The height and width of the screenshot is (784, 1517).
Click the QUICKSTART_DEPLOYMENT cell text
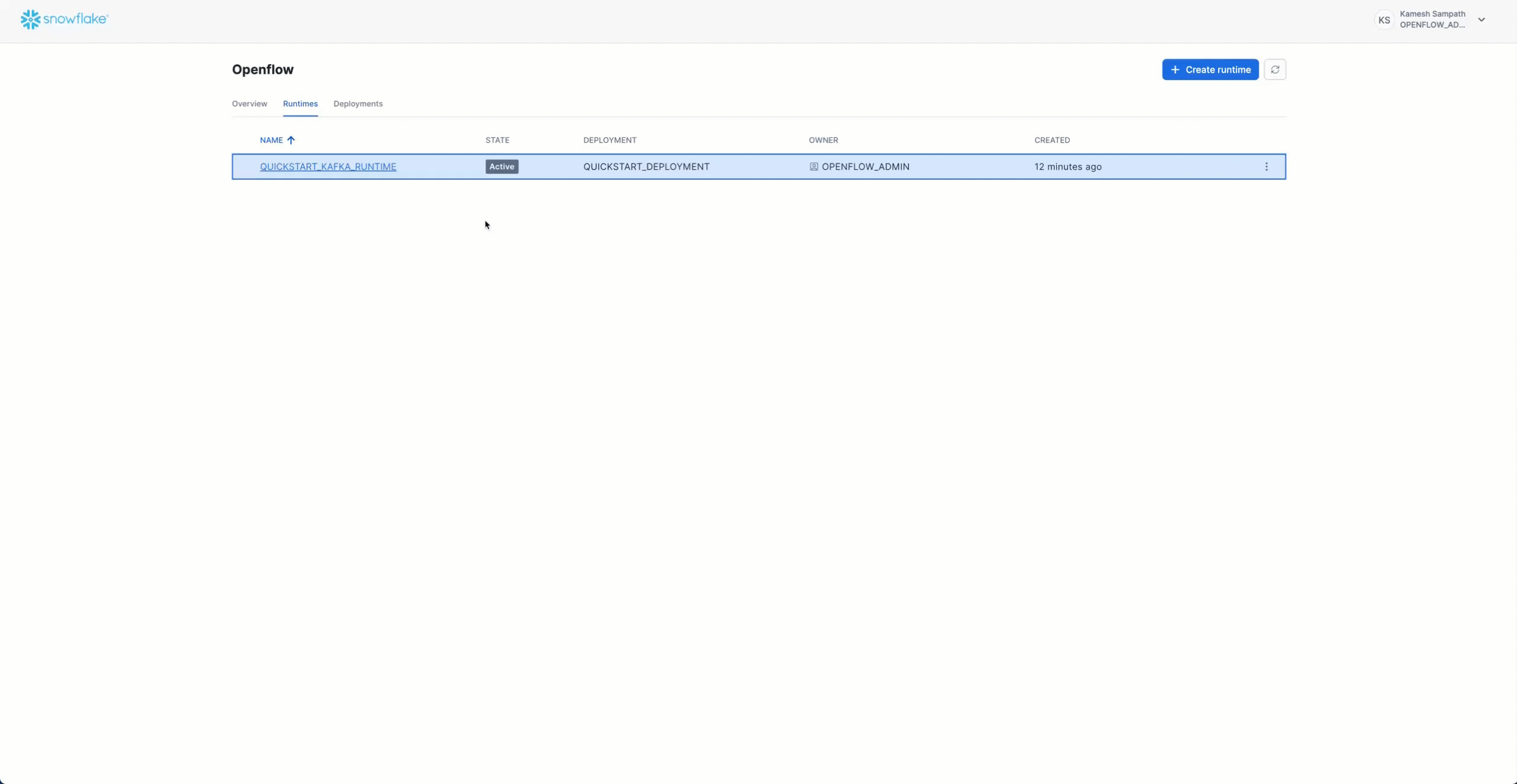click(x=646, y=167)
